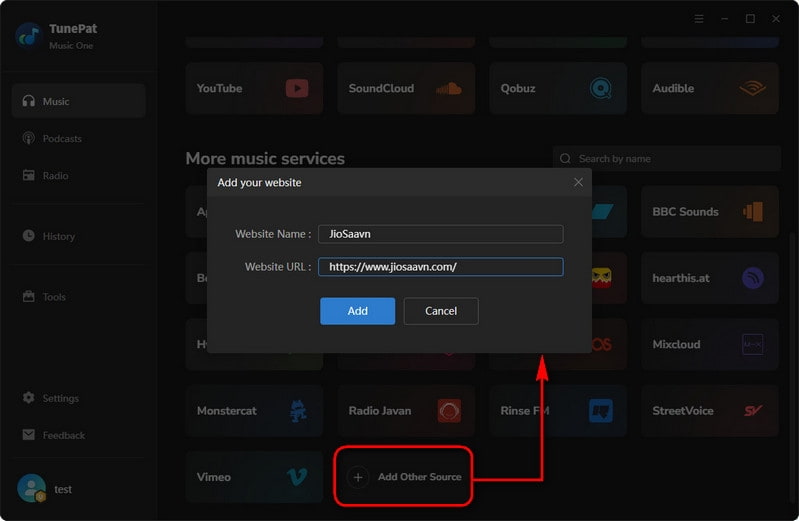Open the hamburger menu in title bar
This screenshot has width=799, height=521.
[x=699, y=19]
